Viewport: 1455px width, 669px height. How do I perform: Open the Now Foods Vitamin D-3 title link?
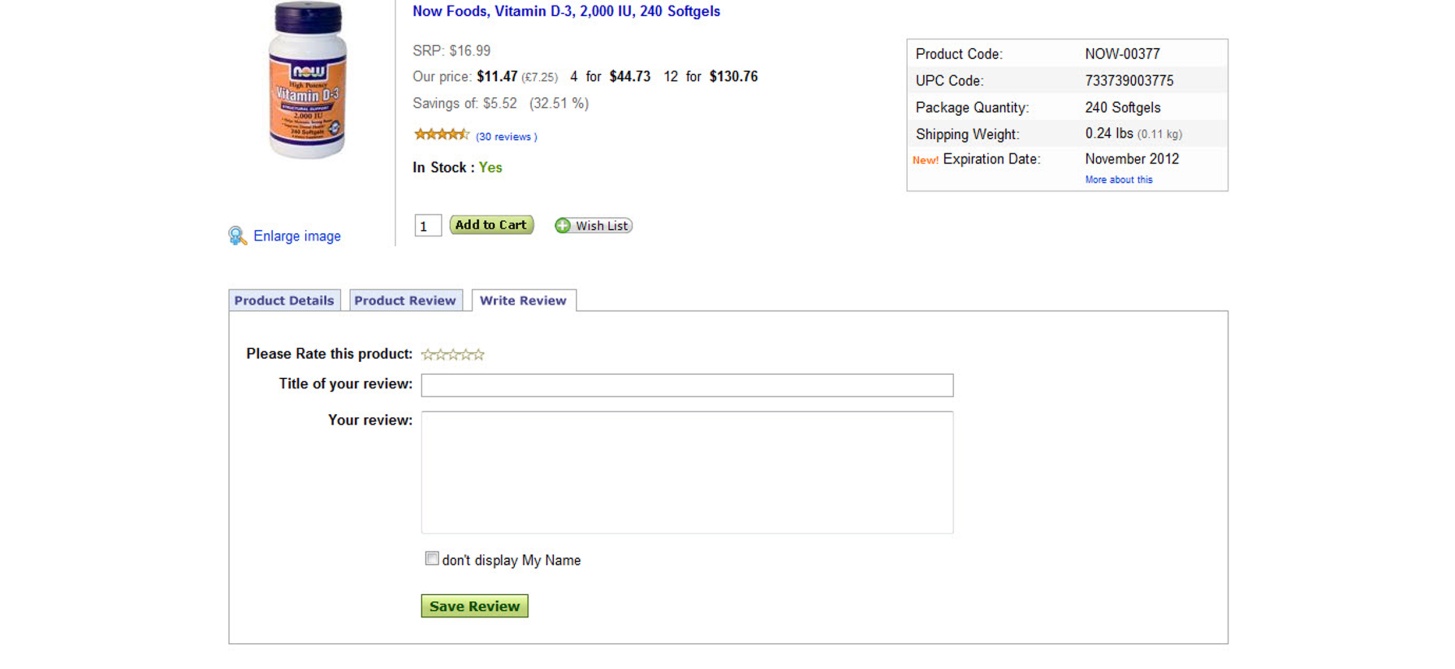[x=566, y=12]
